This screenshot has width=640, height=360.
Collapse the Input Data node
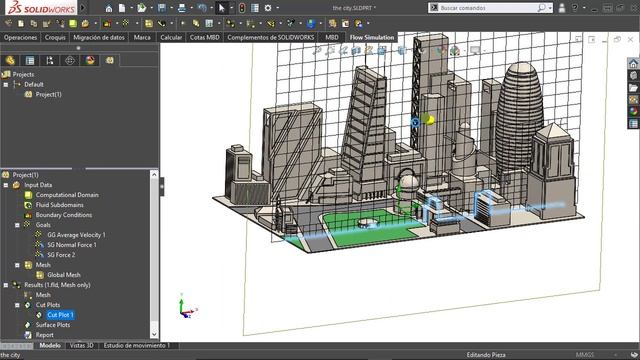coord(6,185)
